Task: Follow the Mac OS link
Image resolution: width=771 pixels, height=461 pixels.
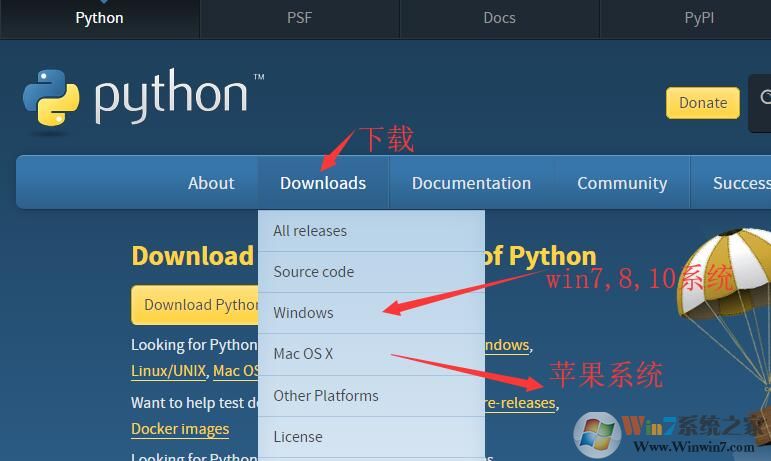Action: coord(236,371)
